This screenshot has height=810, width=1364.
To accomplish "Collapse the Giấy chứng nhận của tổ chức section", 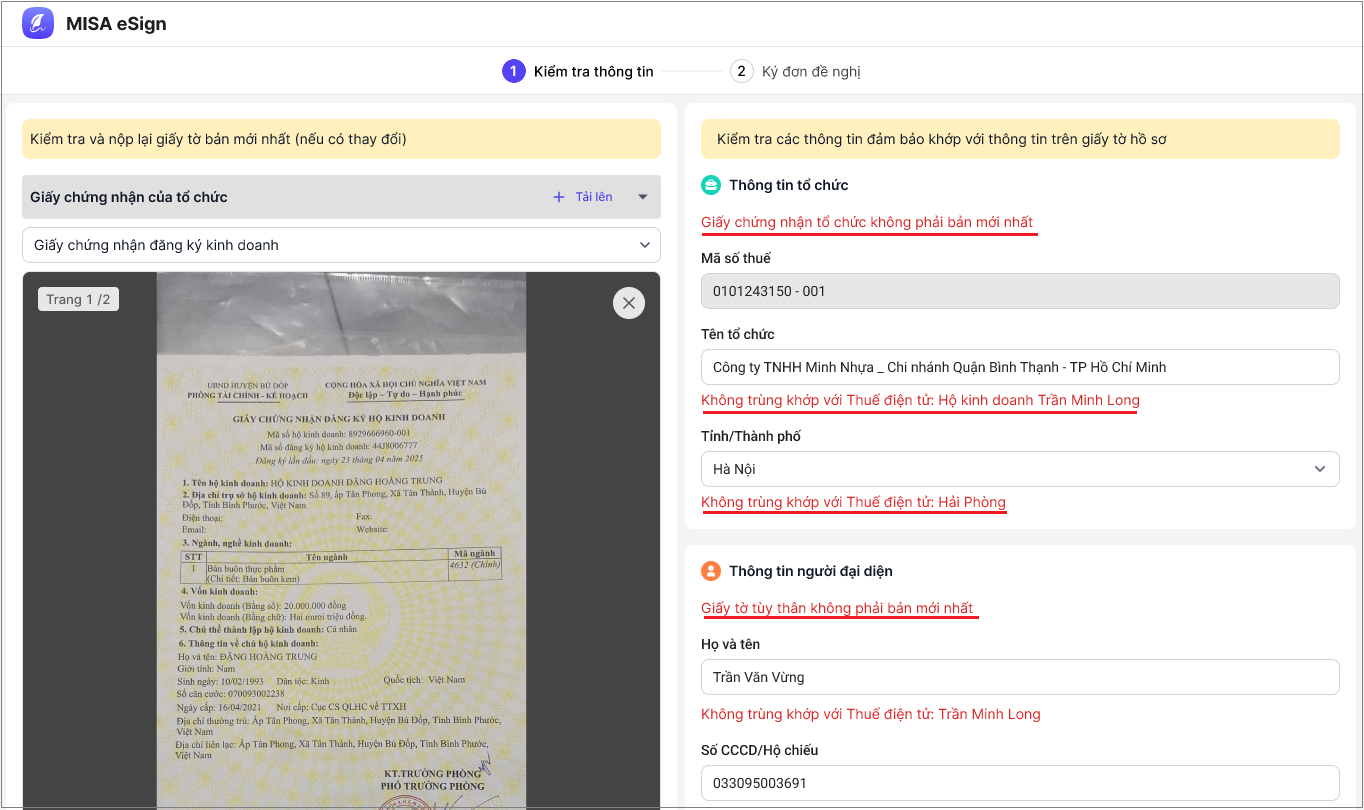I will pyautogui.click(x=643, y=197).
